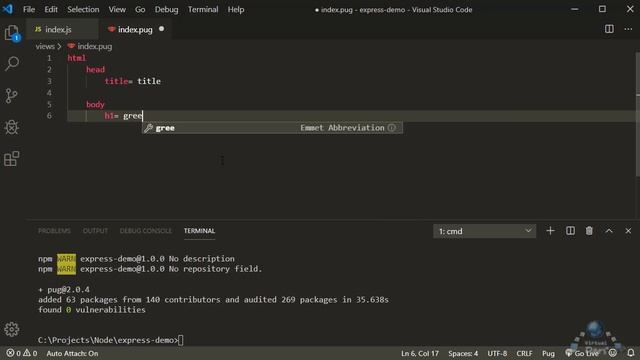Open the Go menu

pyautogui.click(x=140, y=9)
